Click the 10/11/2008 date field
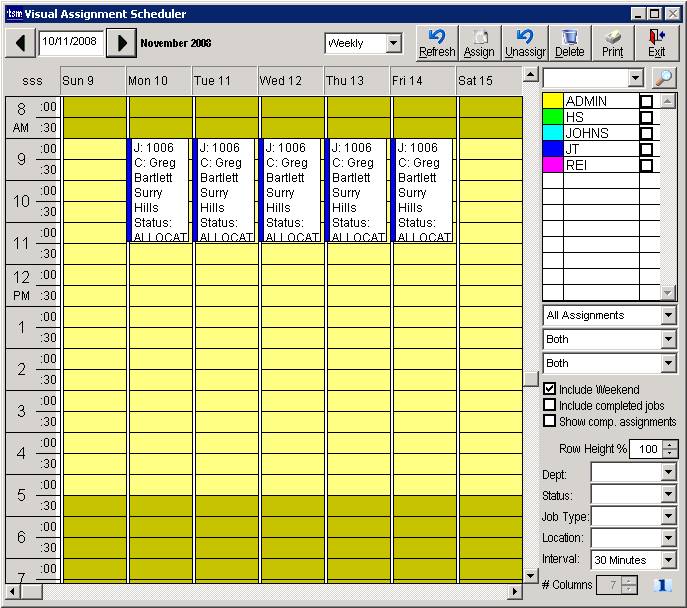Image resolution: width=687 pixels, height=608 pixels. [x=70, y=43]
